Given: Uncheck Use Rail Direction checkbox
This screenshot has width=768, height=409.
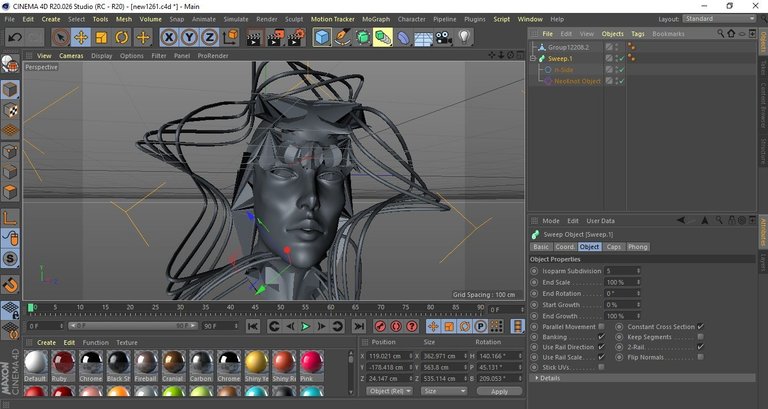Looking at the screenshot, I should pos(601,347).
